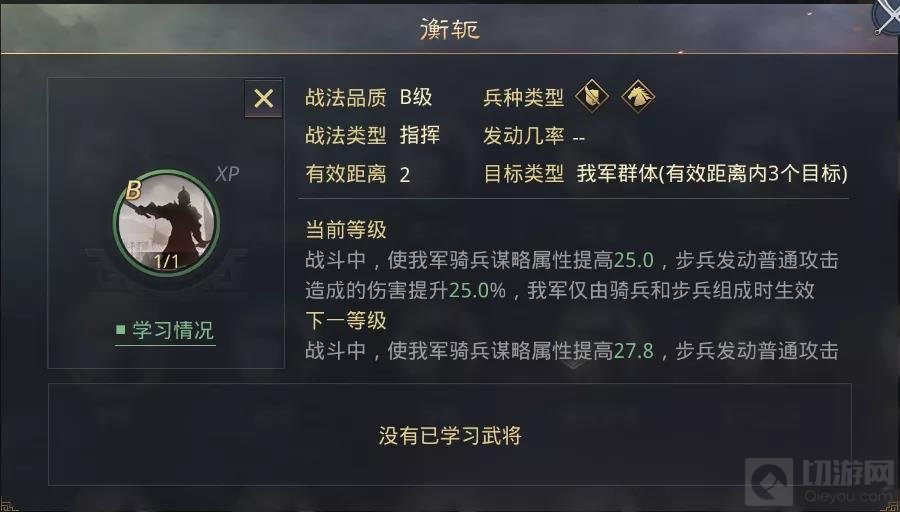Click the 衡轭 title header
Viewport: 900px width, 512px height.
pos(450,29)
